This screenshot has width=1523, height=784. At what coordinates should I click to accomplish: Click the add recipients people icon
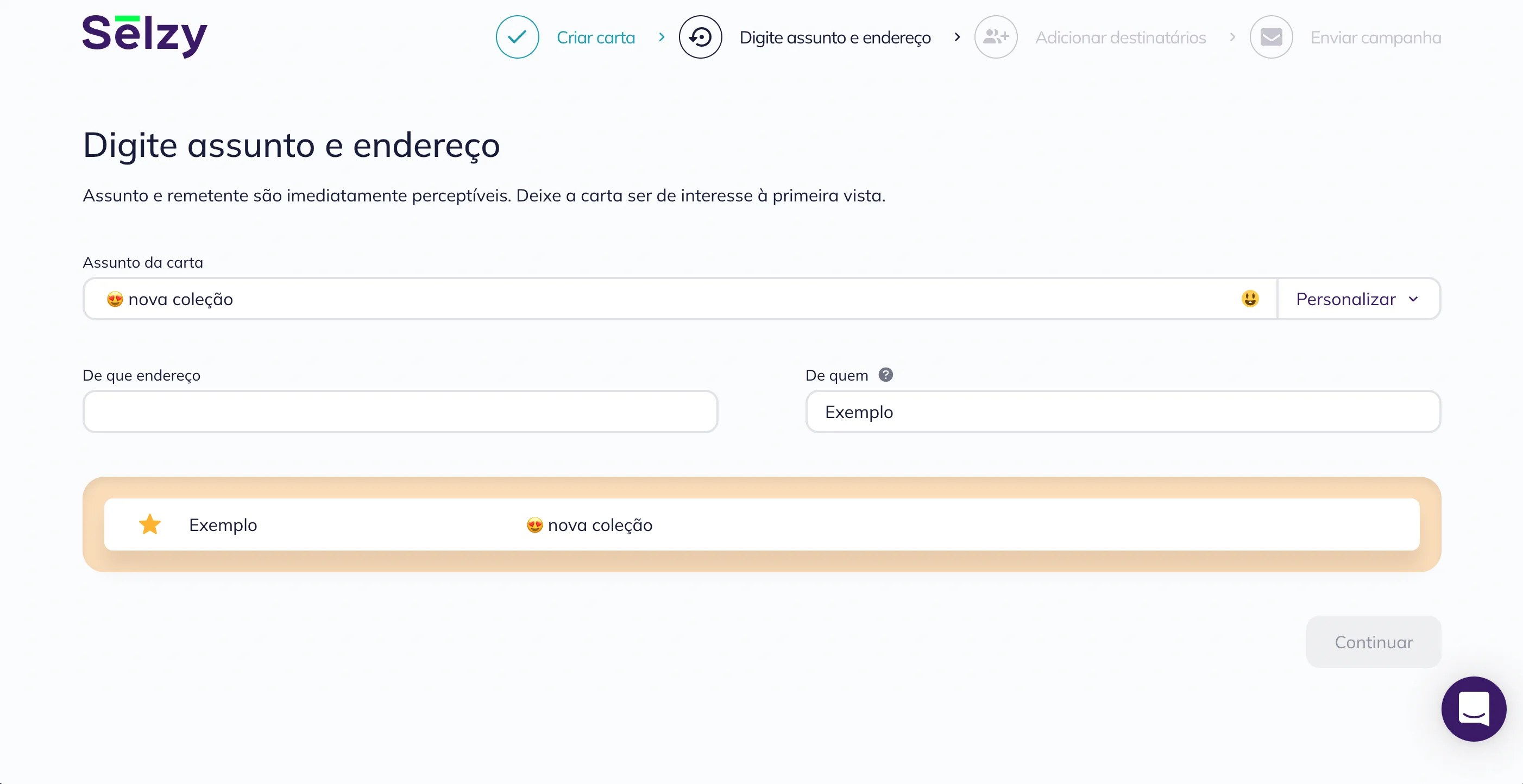pyautogui.click(x=996, y=37)
